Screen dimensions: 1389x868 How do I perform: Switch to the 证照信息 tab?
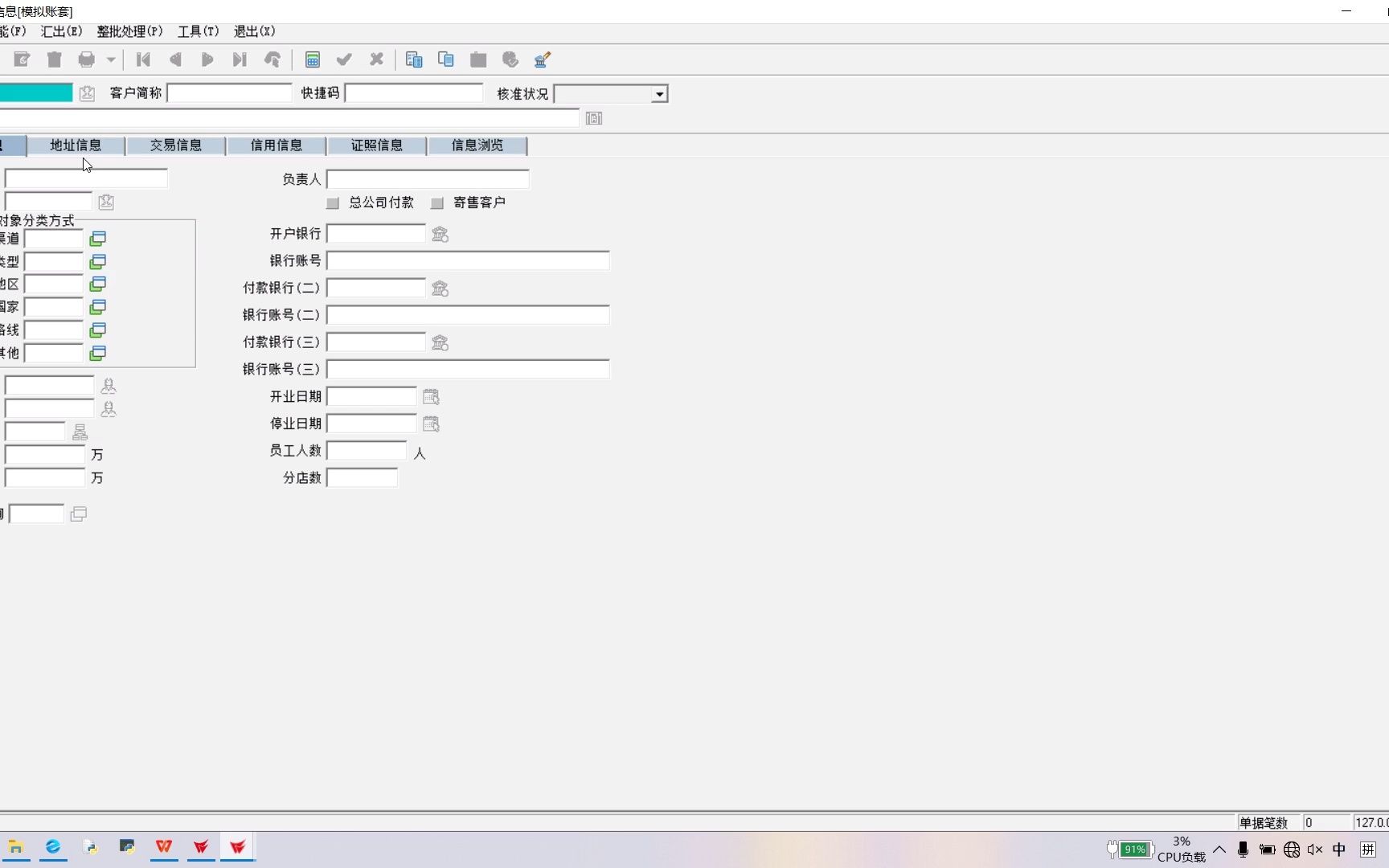click(x=377, y=145)
